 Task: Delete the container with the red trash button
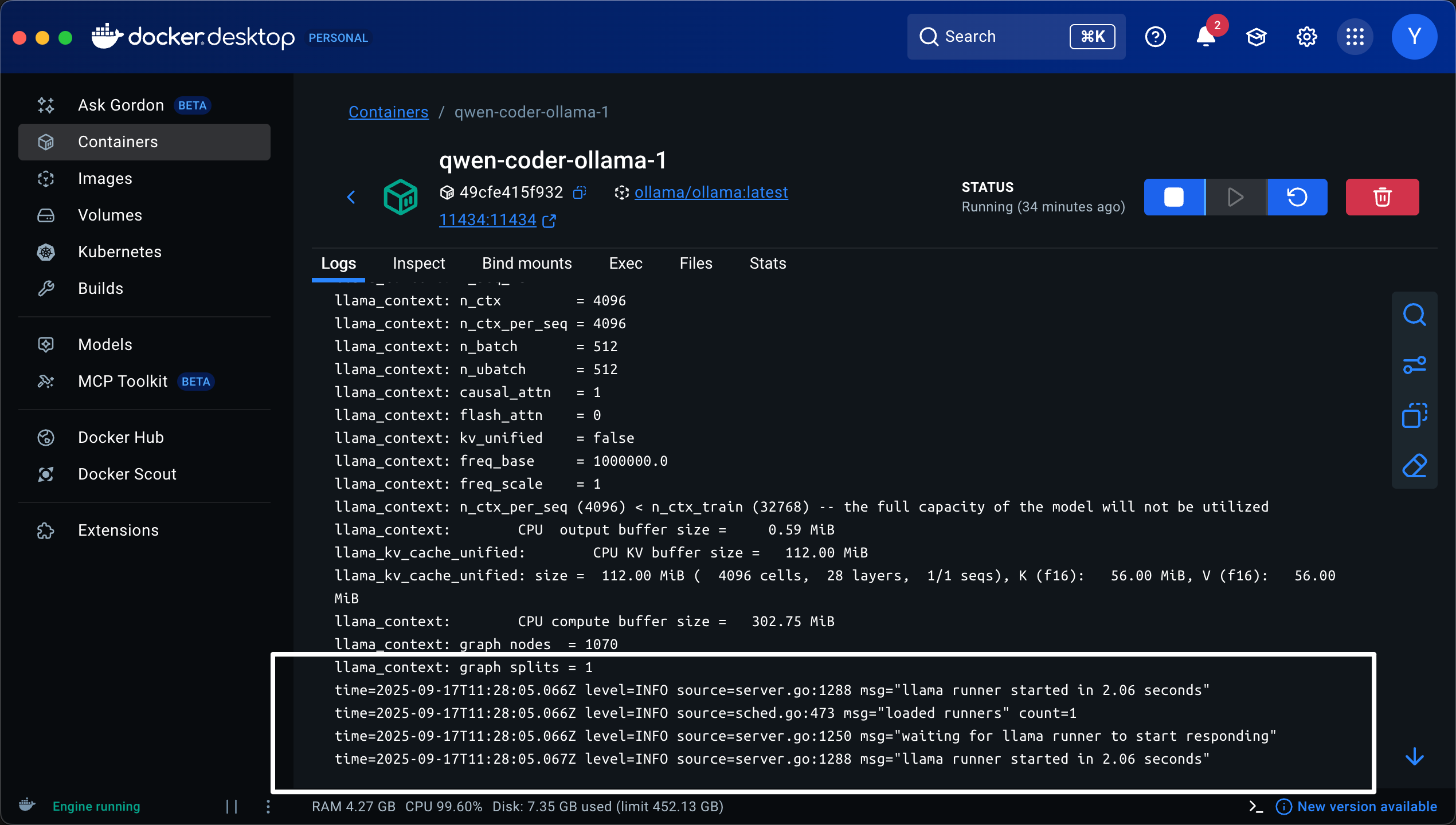coord(1382,197)
